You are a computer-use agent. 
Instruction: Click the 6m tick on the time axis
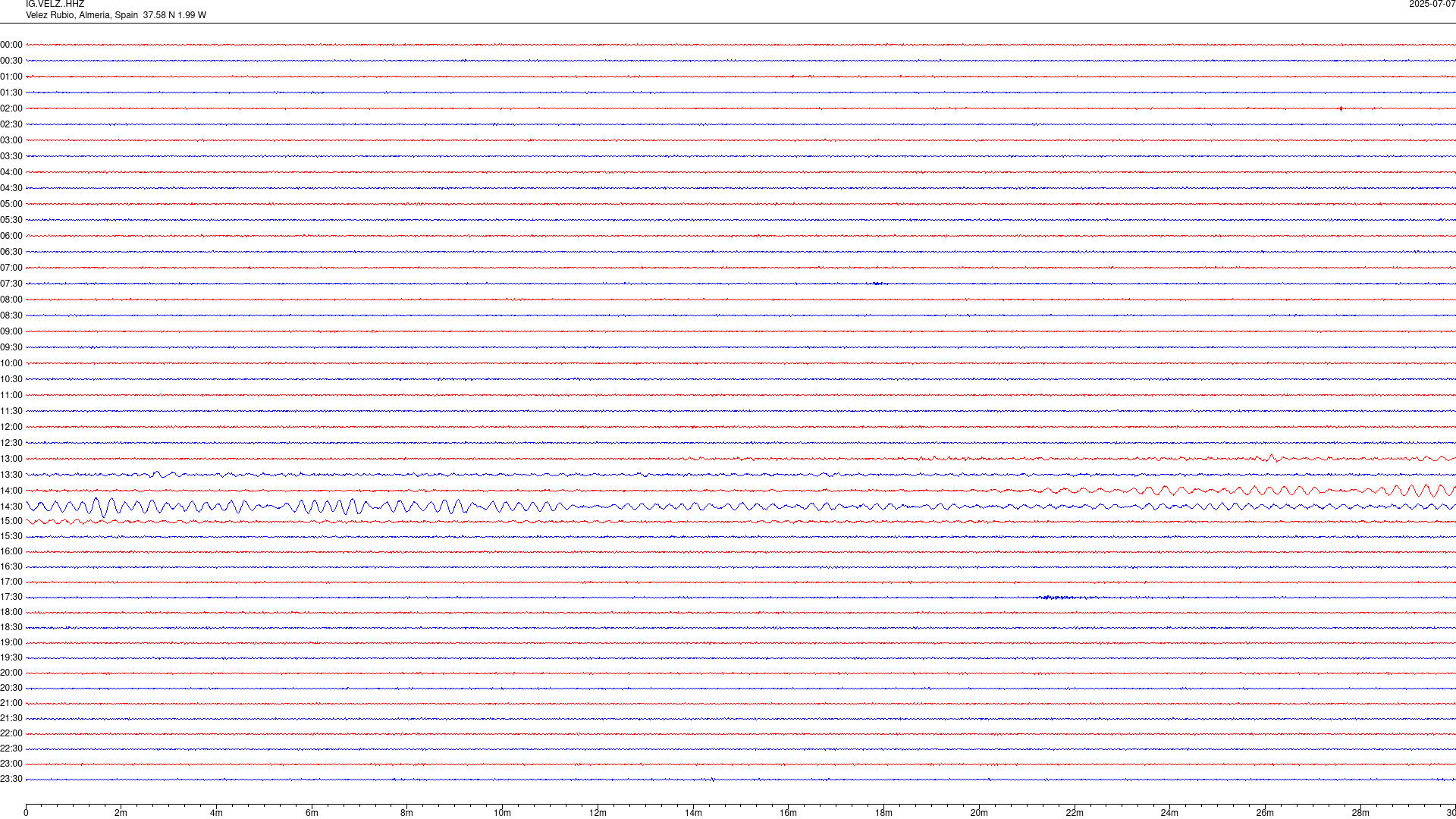click(x=312, y=813)
